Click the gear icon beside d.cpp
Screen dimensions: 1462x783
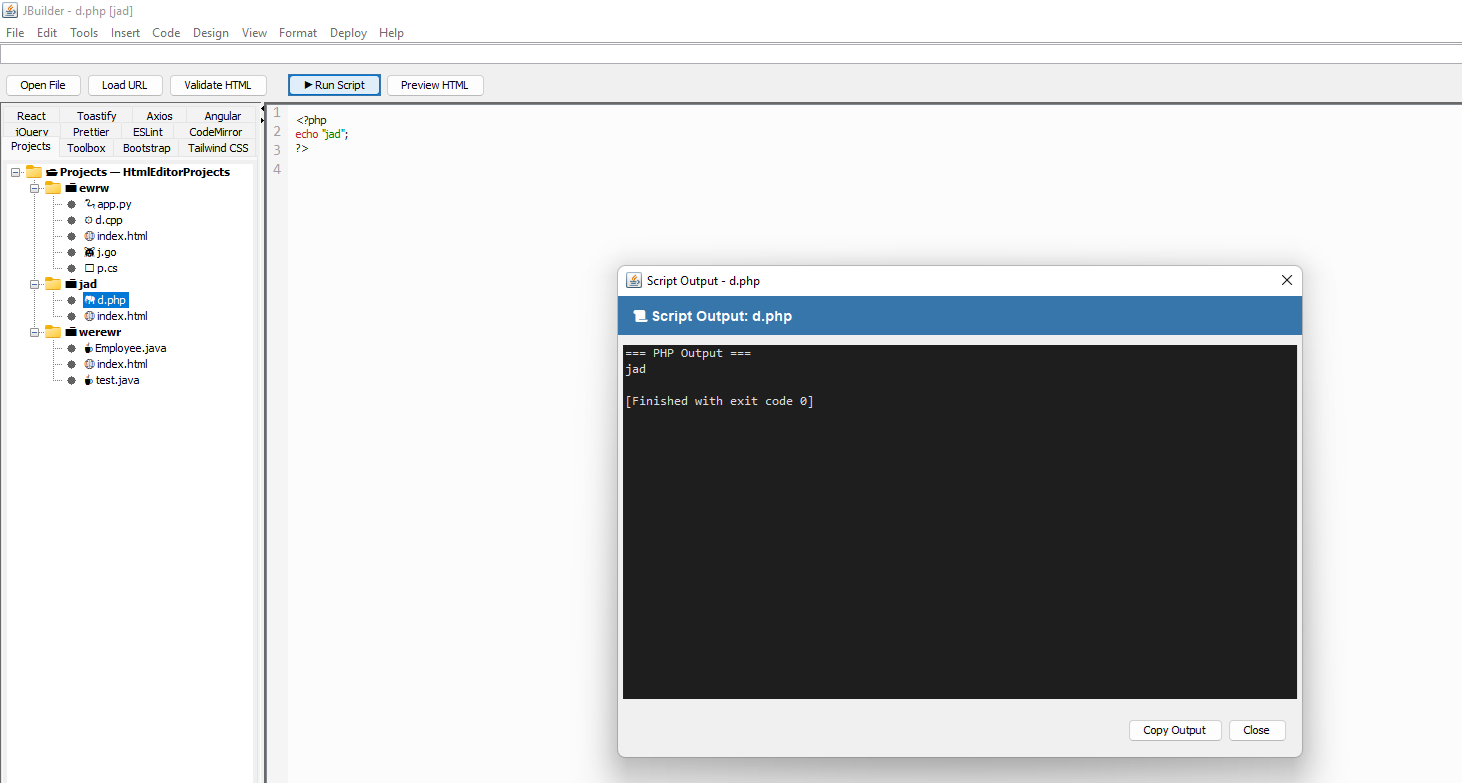click(x=89, y=220)
